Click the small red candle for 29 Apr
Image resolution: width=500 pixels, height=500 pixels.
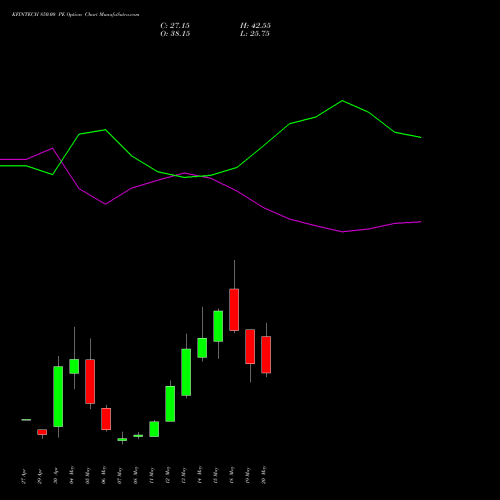(42, 432)
